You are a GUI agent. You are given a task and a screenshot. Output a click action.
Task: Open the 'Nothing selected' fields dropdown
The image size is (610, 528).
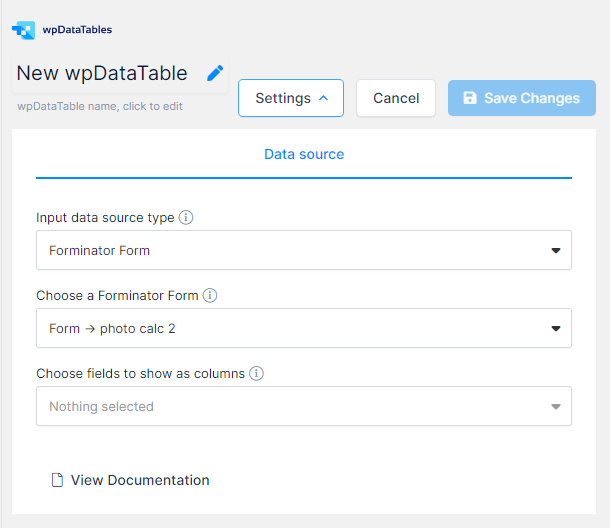pos(304,406)
